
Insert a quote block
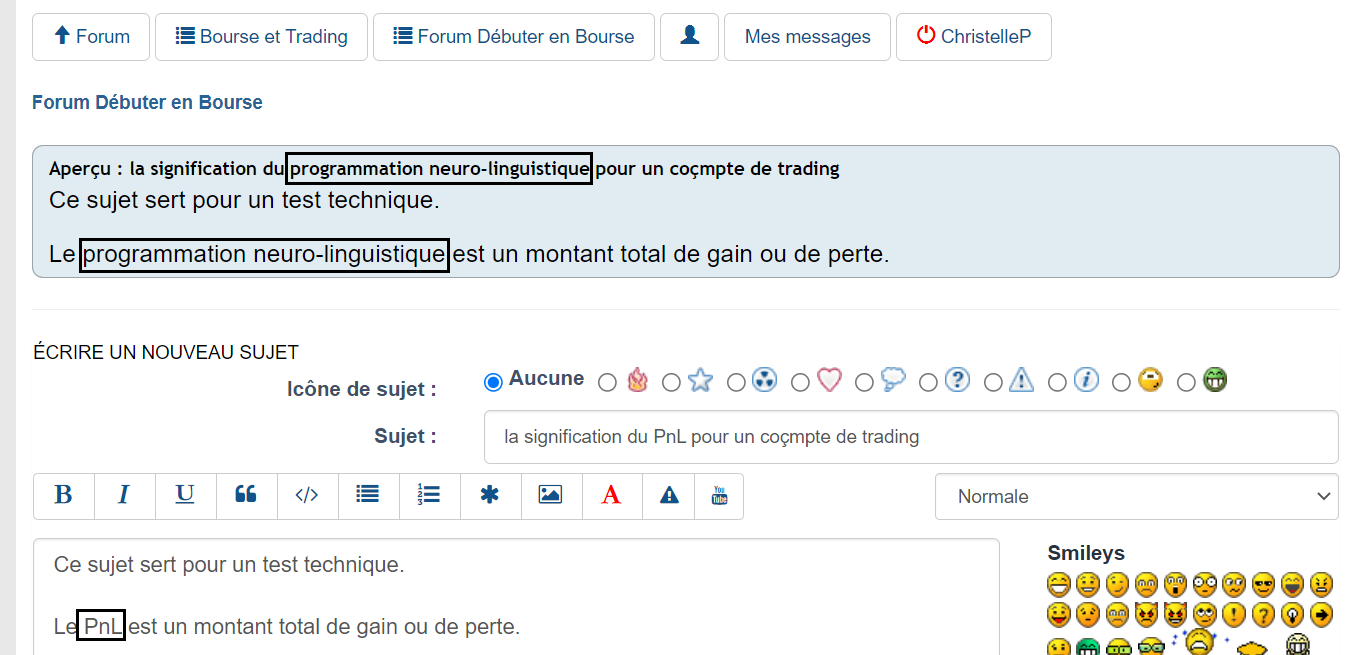pyautogui.click(x=246, y=496)
